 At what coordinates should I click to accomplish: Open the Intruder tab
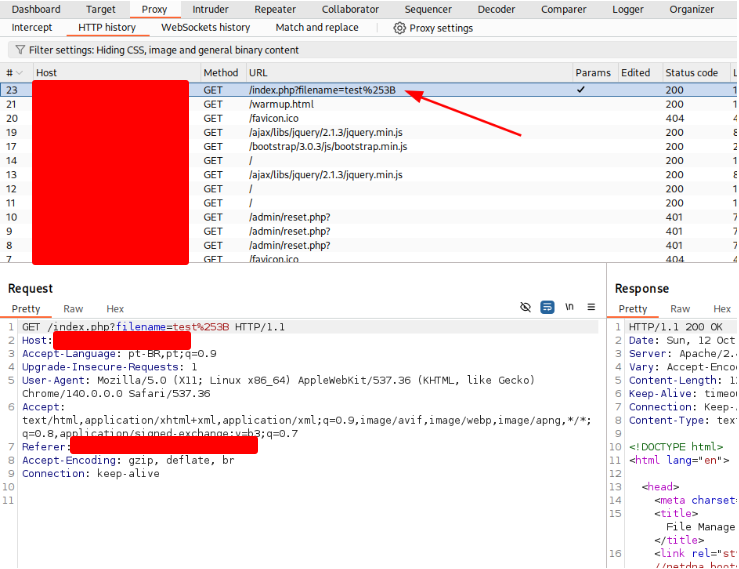[210, 9]
